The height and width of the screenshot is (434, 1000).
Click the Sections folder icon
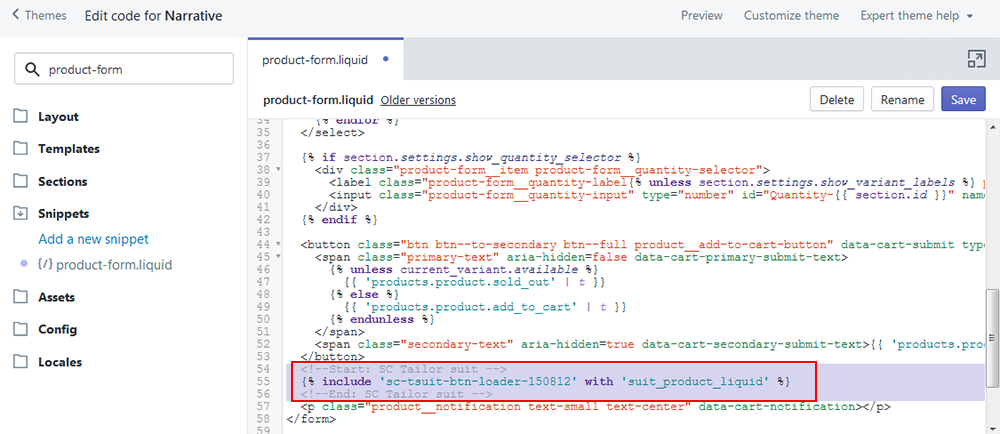tap(21, 181)
